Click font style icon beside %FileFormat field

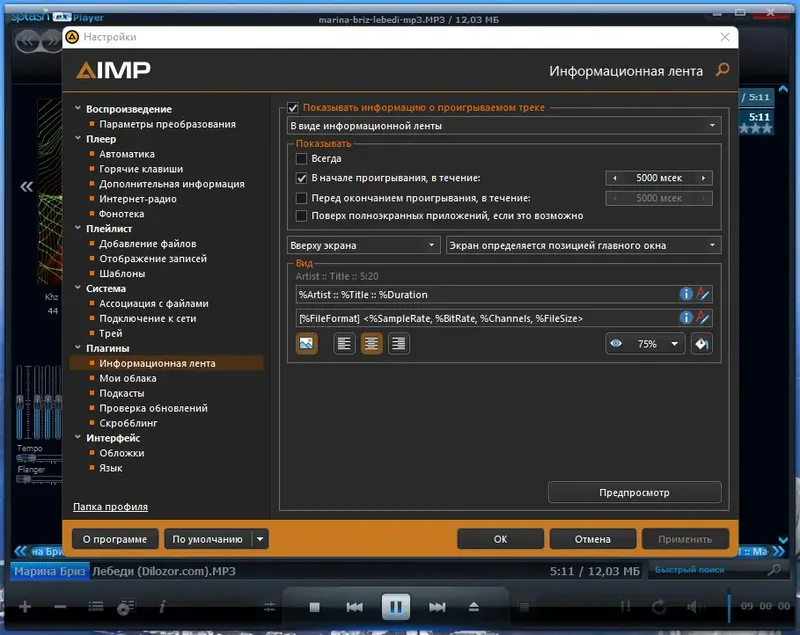point(703,318)
